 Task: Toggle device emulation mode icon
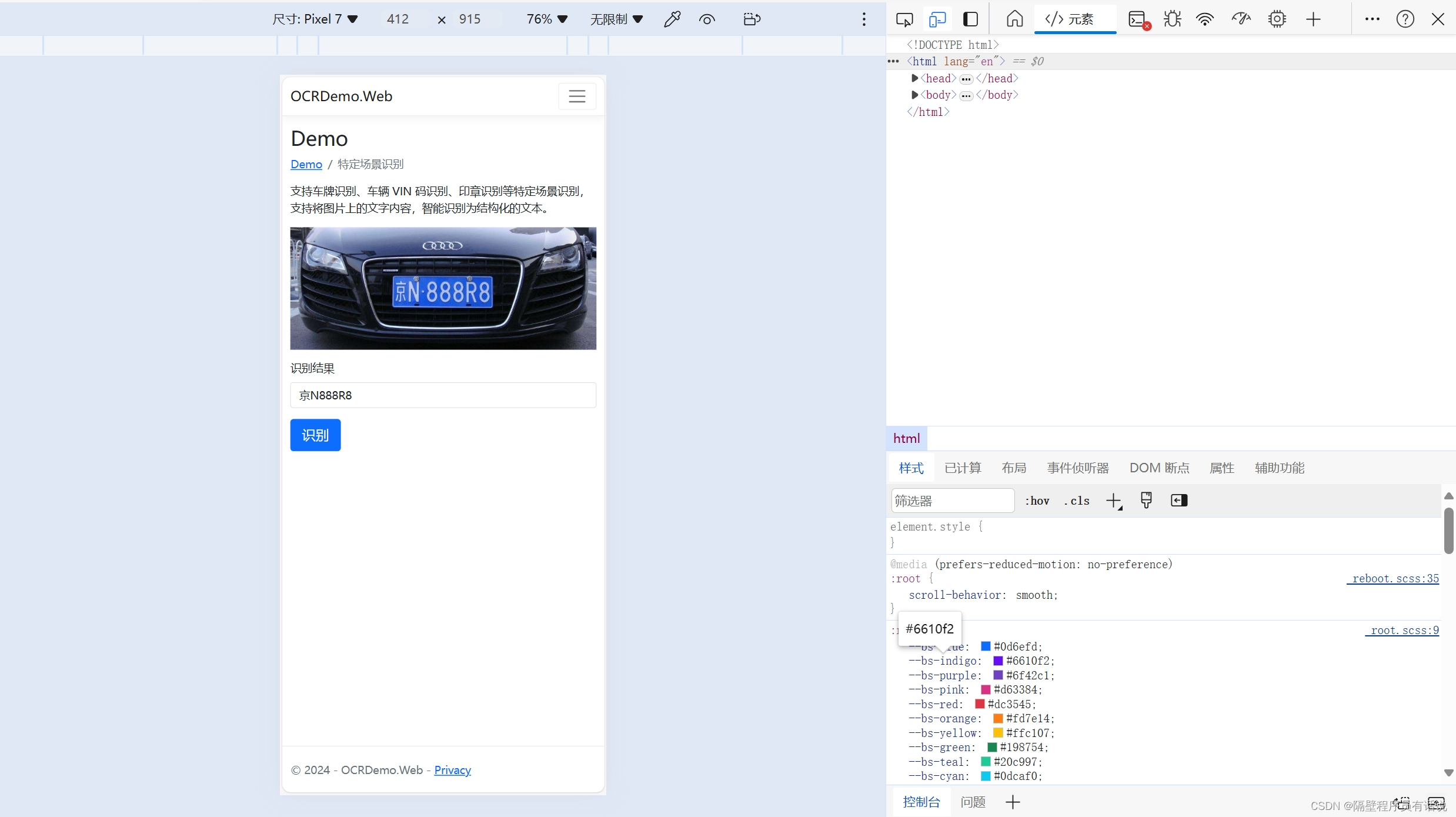click(x=937, y=19)
